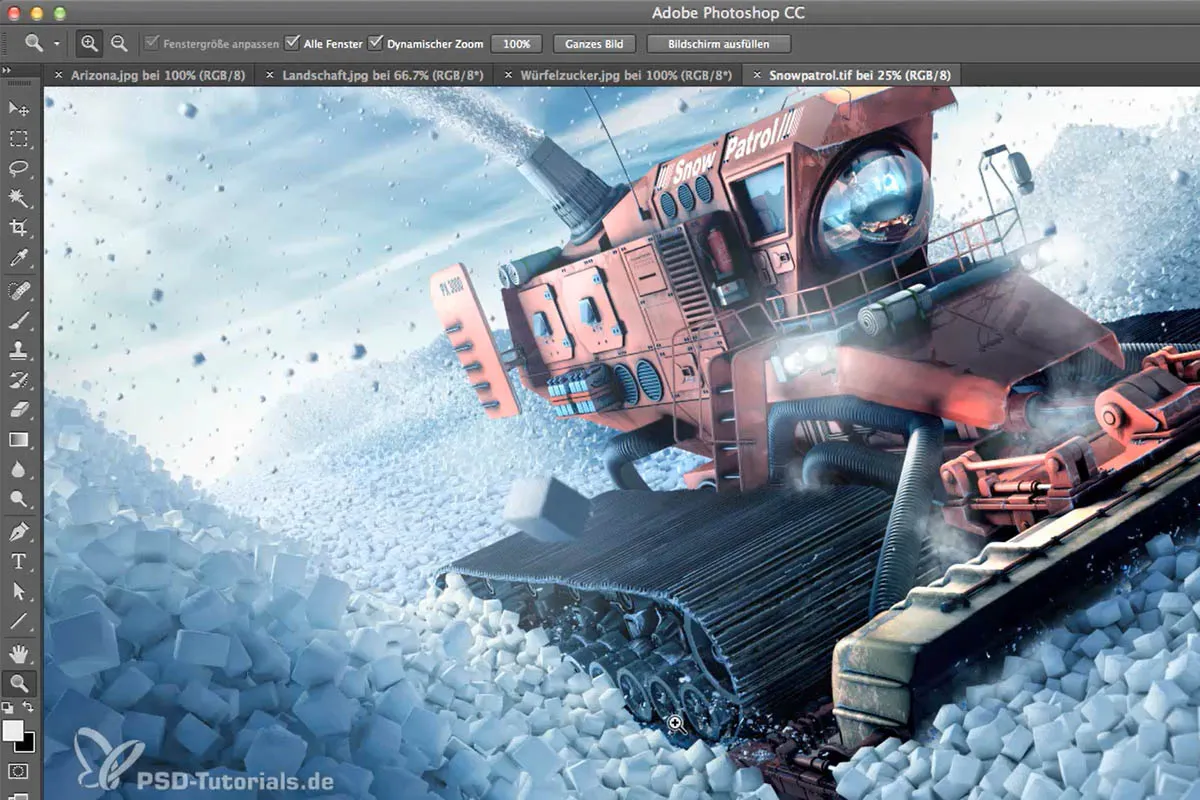Close the Arizona.jpg document tab
The height and width of the screenshot is (800, 1200).
pos(57,75)
